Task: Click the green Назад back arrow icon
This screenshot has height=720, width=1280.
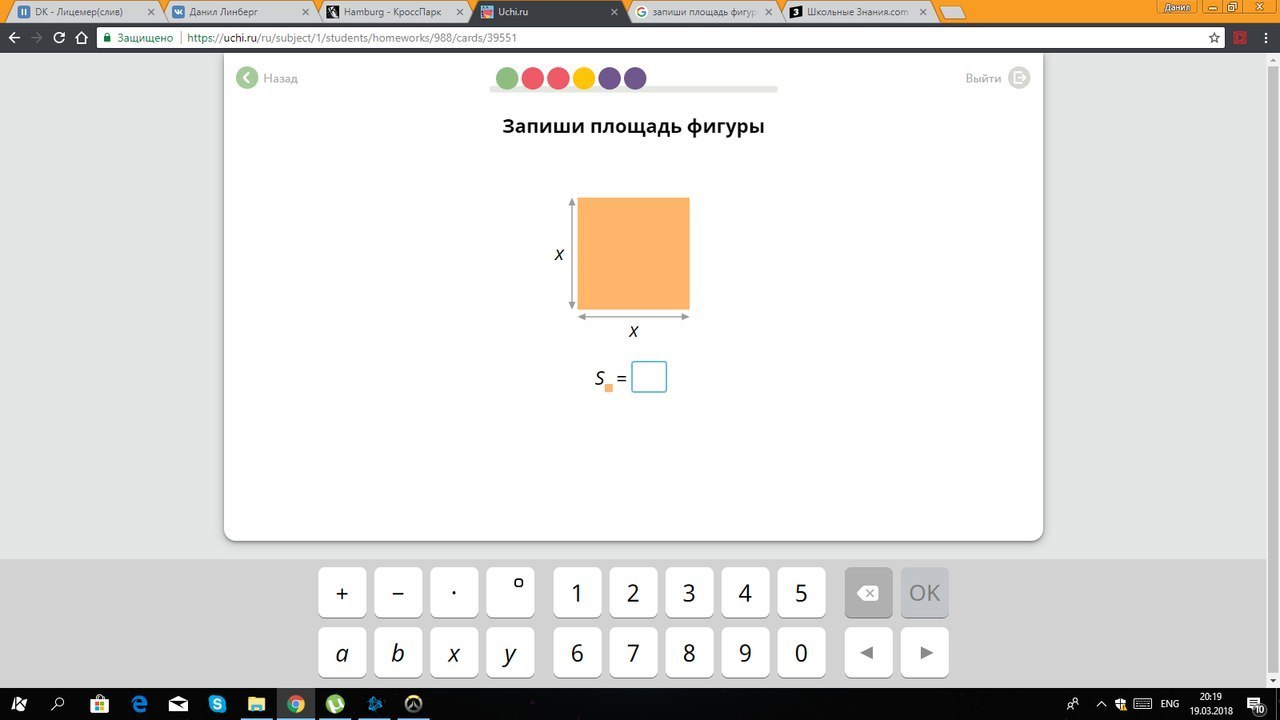Action: (x=247, y=78)
